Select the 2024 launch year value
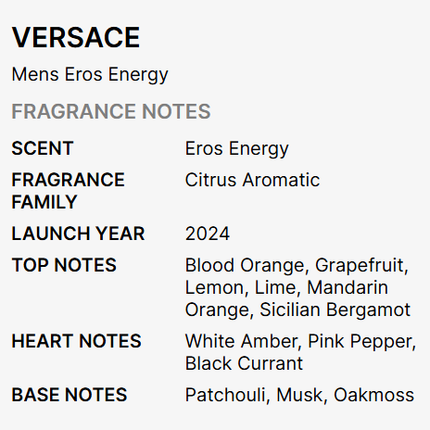 coord(207,234)
